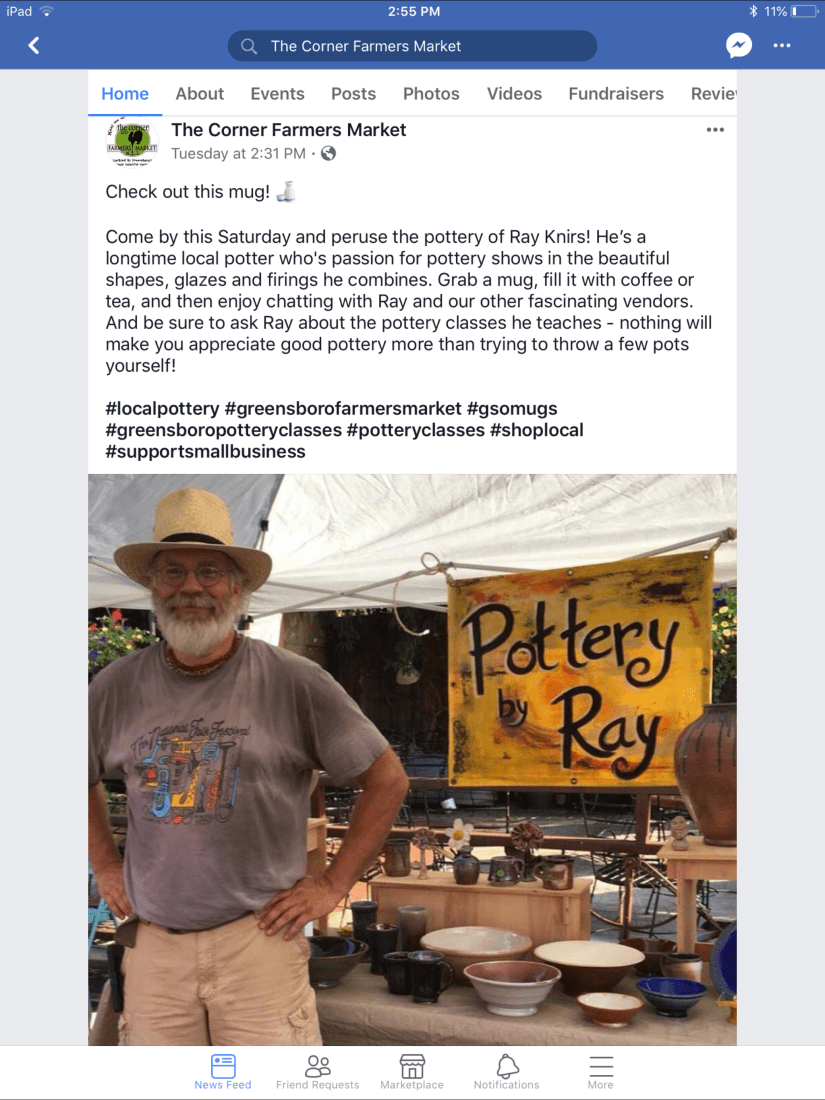Tap the back arrow icon
Screen dimensions: 825x1100
pos(33,46)
